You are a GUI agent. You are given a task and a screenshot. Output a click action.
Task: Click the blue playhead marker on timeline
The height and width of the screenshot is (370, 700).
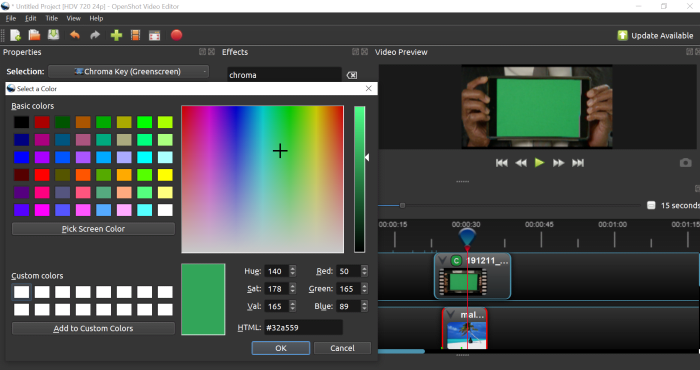(x=467, y=236)
